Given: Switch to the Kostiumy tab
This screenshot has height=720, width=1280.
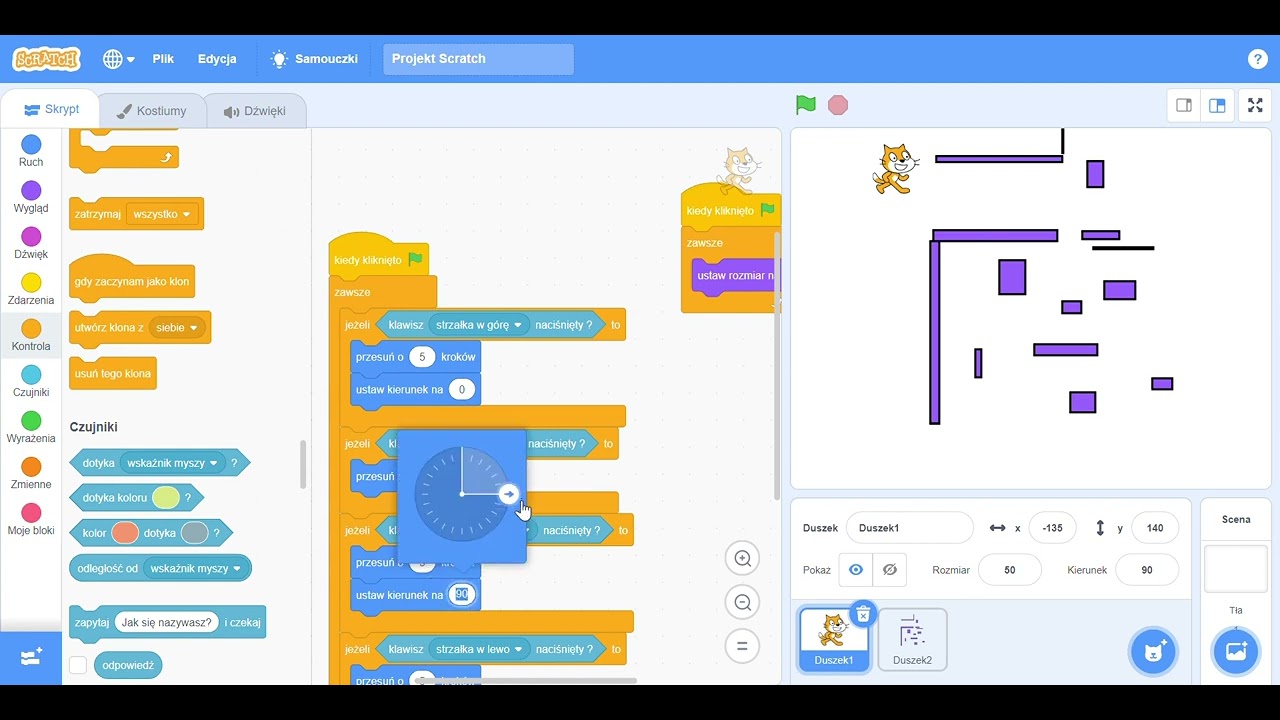Looking at the screenshot, I should pyautogui.click(x=151, y=111).
